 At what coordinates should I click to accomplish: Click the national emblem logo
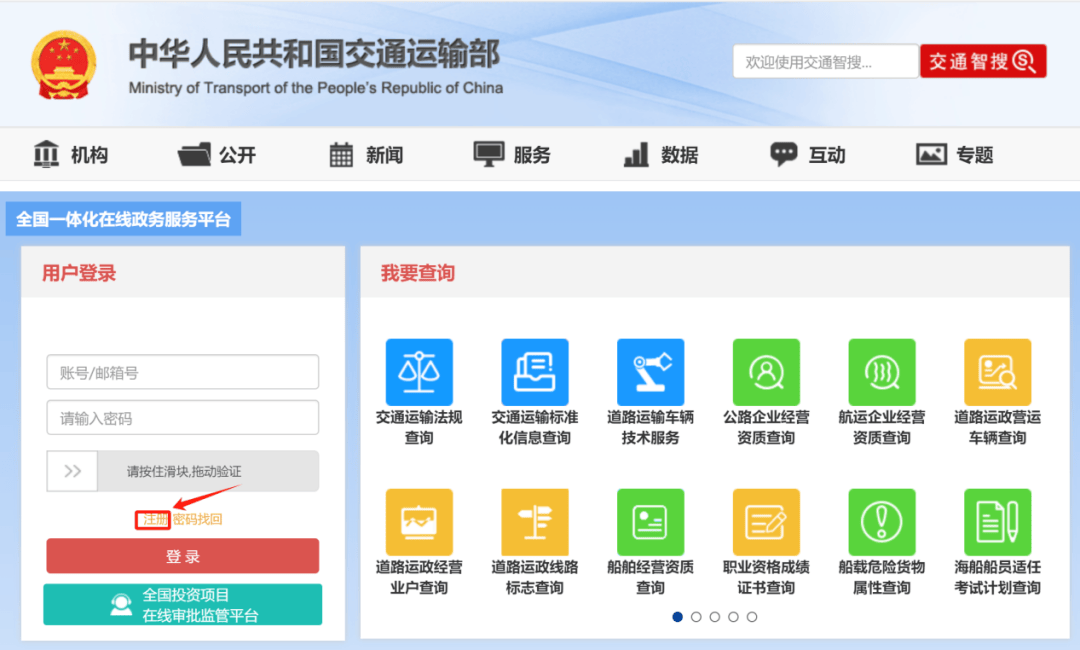(x=63, y=65)
